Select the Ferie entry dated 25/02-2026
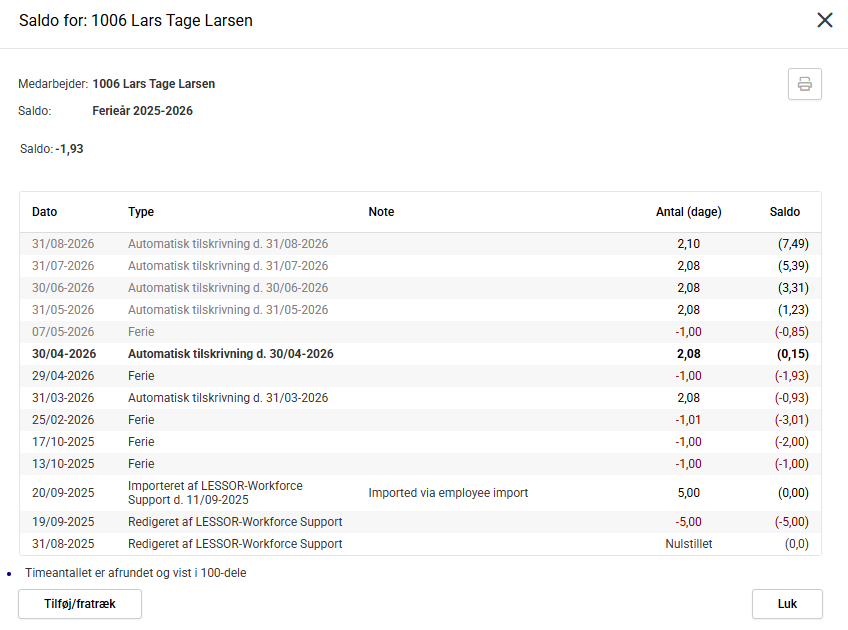Image resolution: width=848 pixels, height=630 pixels. click(x=141, y=420)
